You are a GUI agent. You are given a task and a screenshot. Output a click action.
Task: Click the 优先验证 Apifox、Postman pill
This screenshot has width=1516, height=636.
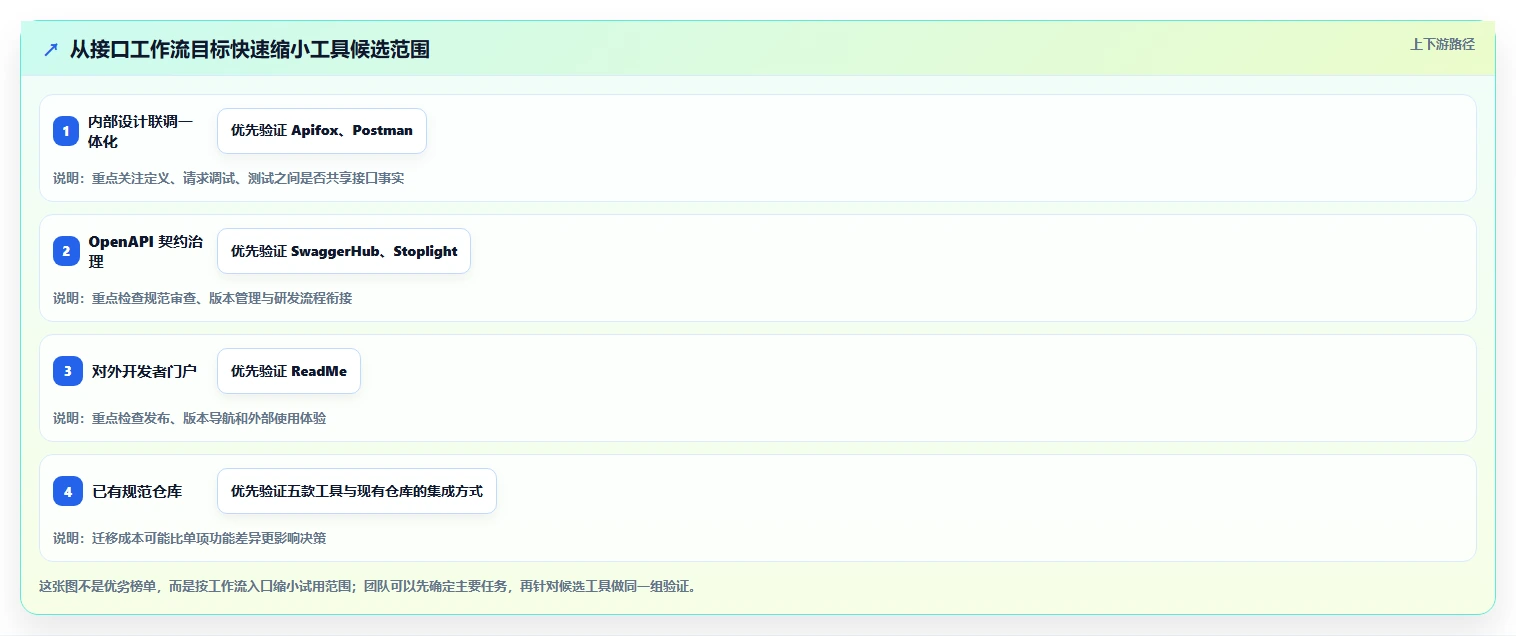point(322,131)
